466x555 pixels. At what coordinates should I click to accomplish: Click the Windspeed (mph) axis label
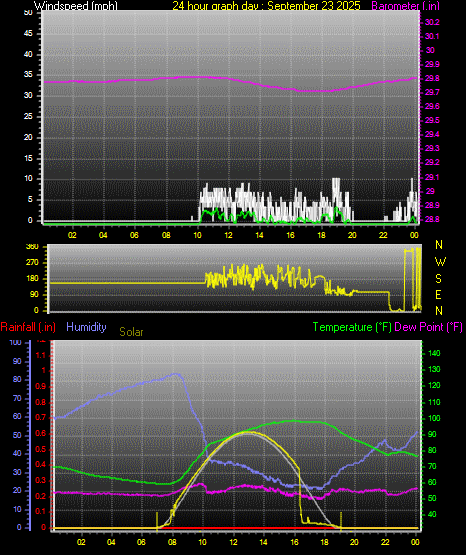[76, 6]
